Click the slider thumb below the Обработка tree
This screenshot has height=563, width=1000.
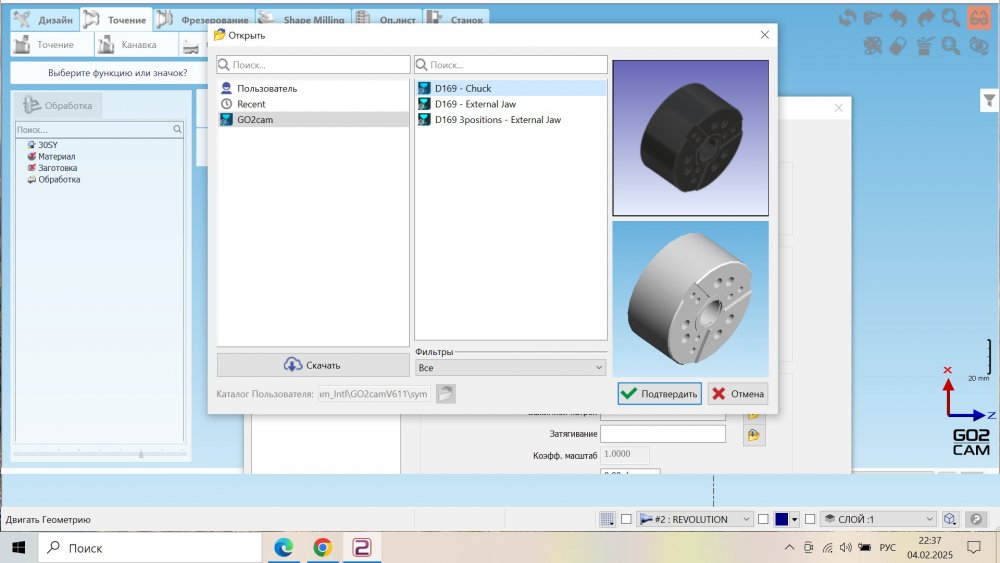click(141, 454)
